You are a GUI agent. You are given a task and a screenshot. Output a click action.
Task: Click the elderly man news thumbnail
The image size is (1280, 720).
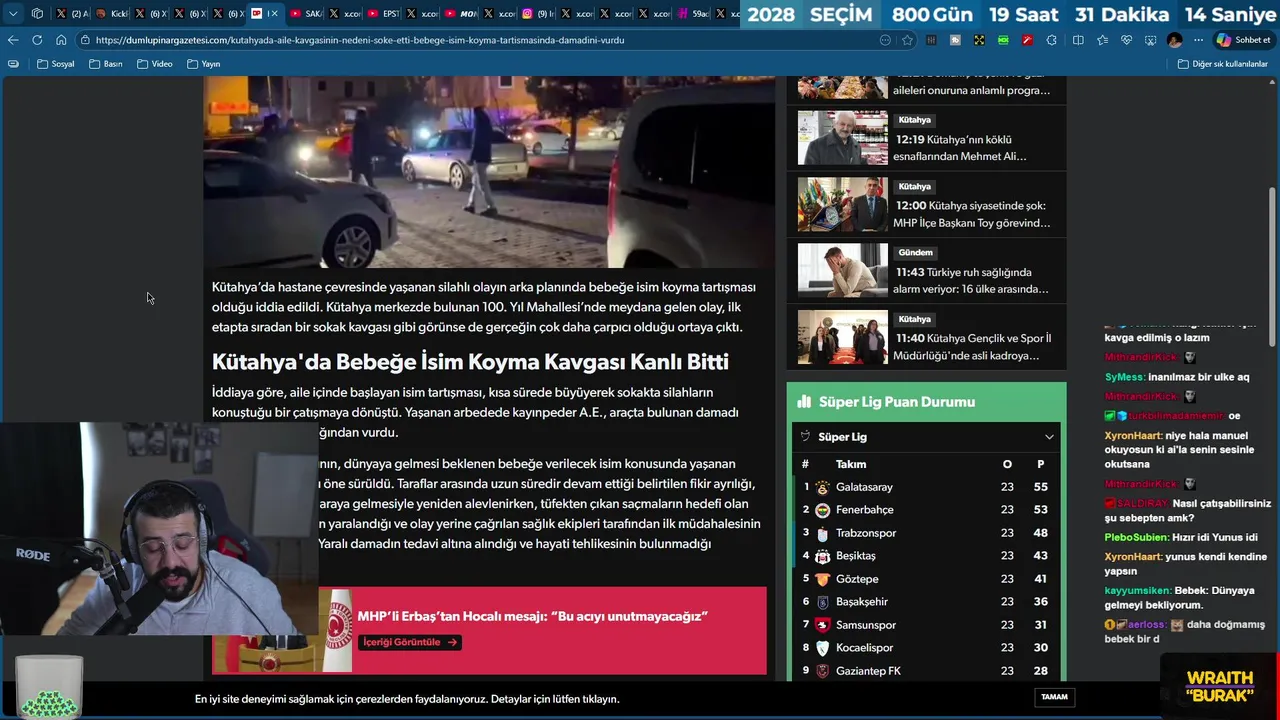click(x=842, y=138)
